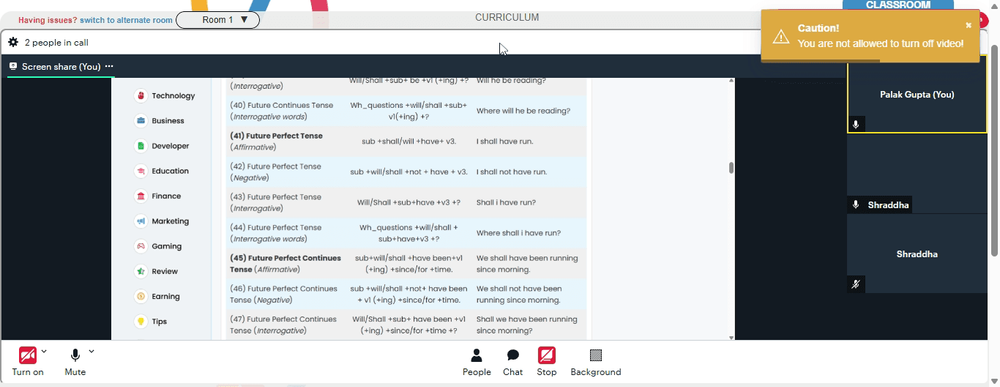Image resolution: width=1000 pixels, height=387 pixels.
Task: Click the Tips lightbulb icon
Action: pos(140,321)
